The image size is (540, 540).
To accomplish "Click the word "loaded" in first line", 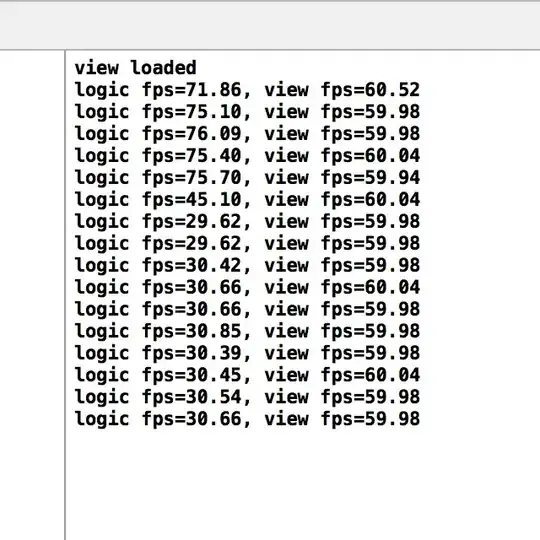I will (164, 68).
